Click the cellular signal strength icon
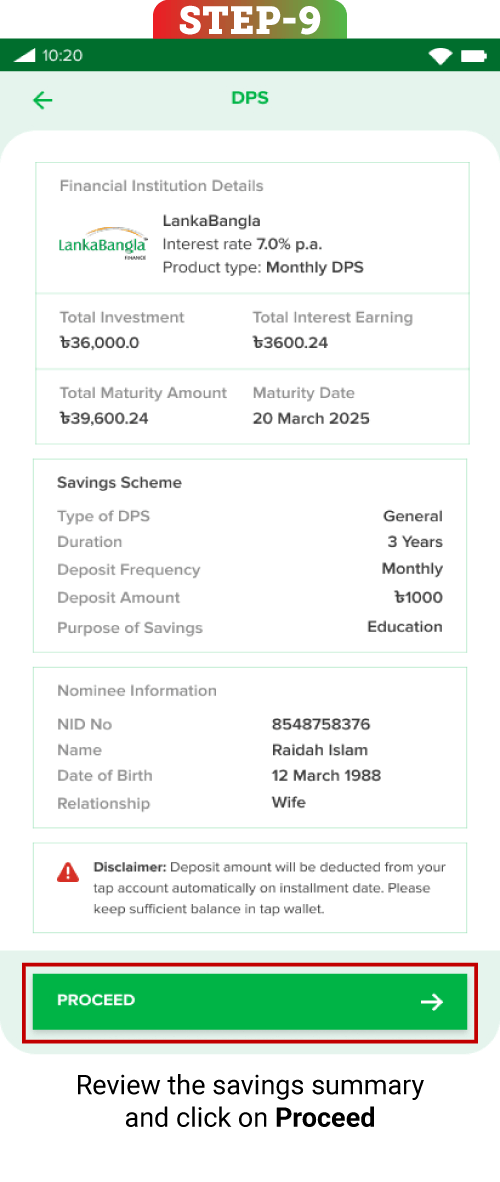Image resolution: width=500 pixels, height=1182 pixels. (25, 56)
